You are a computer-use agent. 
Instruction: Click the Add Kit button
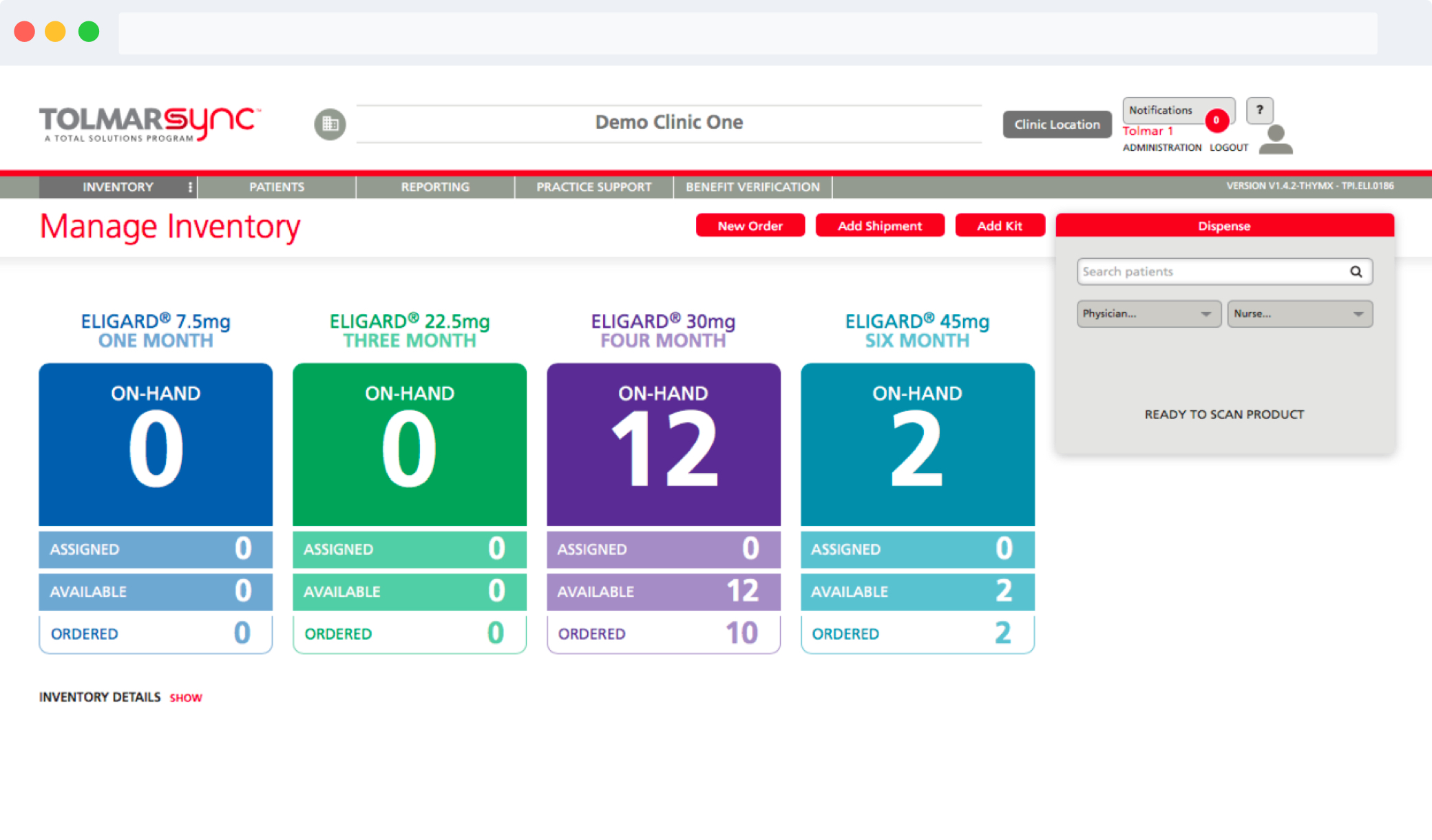[x=999, y=226]
